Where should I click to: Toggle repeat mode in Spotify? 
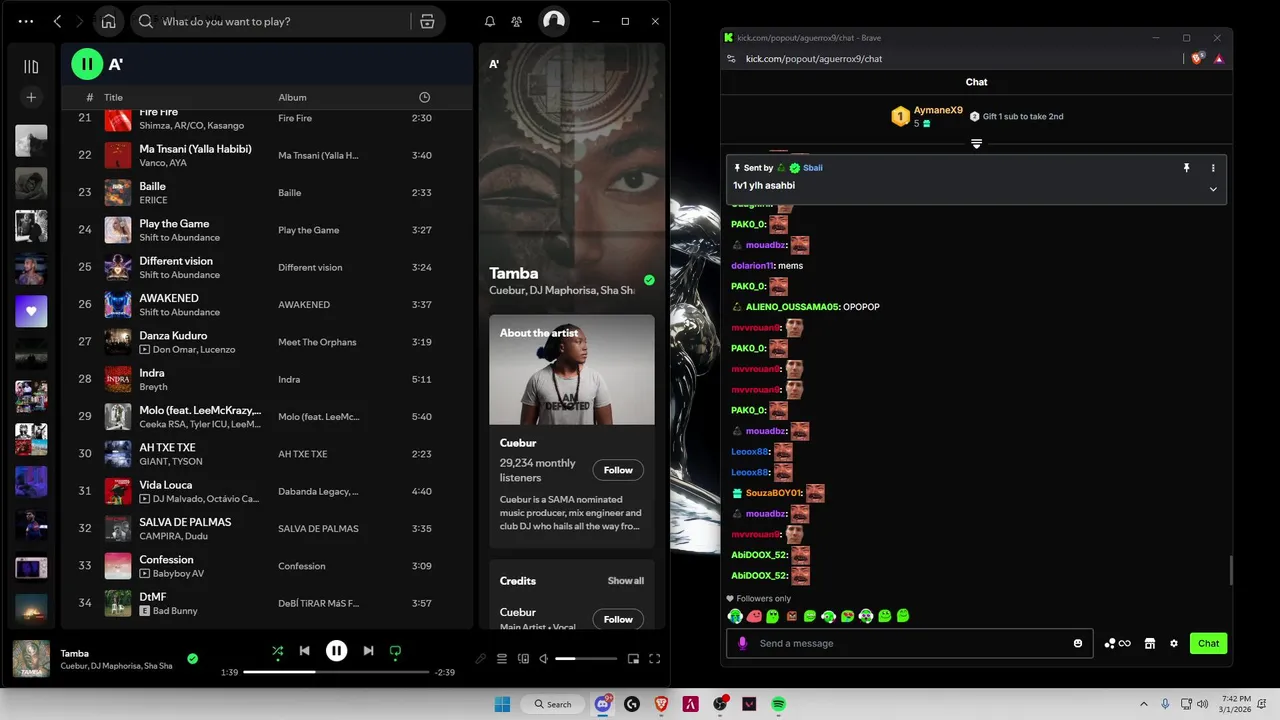pyautogui.click(x=396, y=651)
